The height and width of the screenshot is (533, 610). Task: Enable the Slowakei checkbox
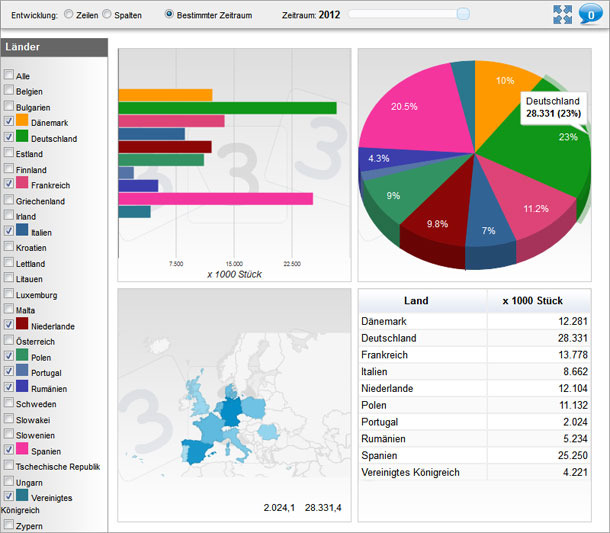(9, 418)
